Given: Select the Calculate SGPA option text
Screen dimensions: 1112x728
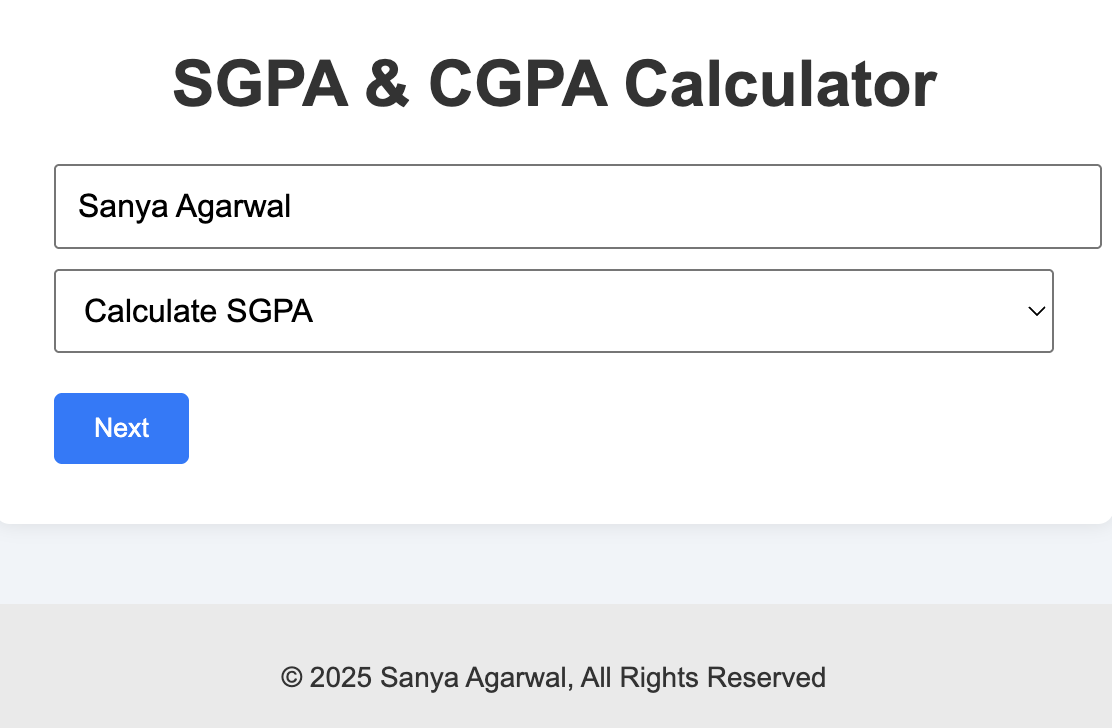Looking at the screenshot, I should 198,311.
